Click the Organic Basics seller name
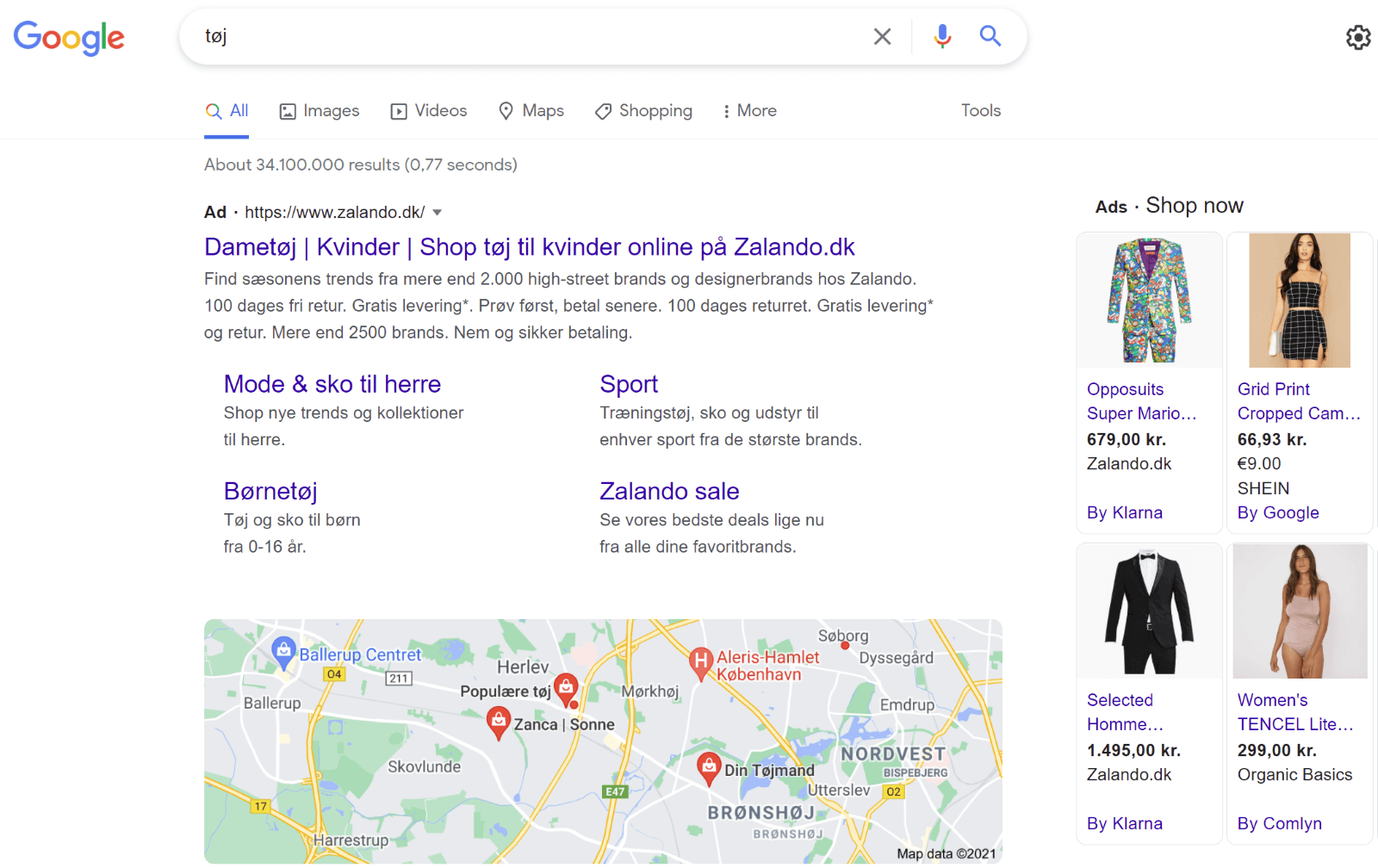The image size is (1378, 868). tap(1295, 775)
